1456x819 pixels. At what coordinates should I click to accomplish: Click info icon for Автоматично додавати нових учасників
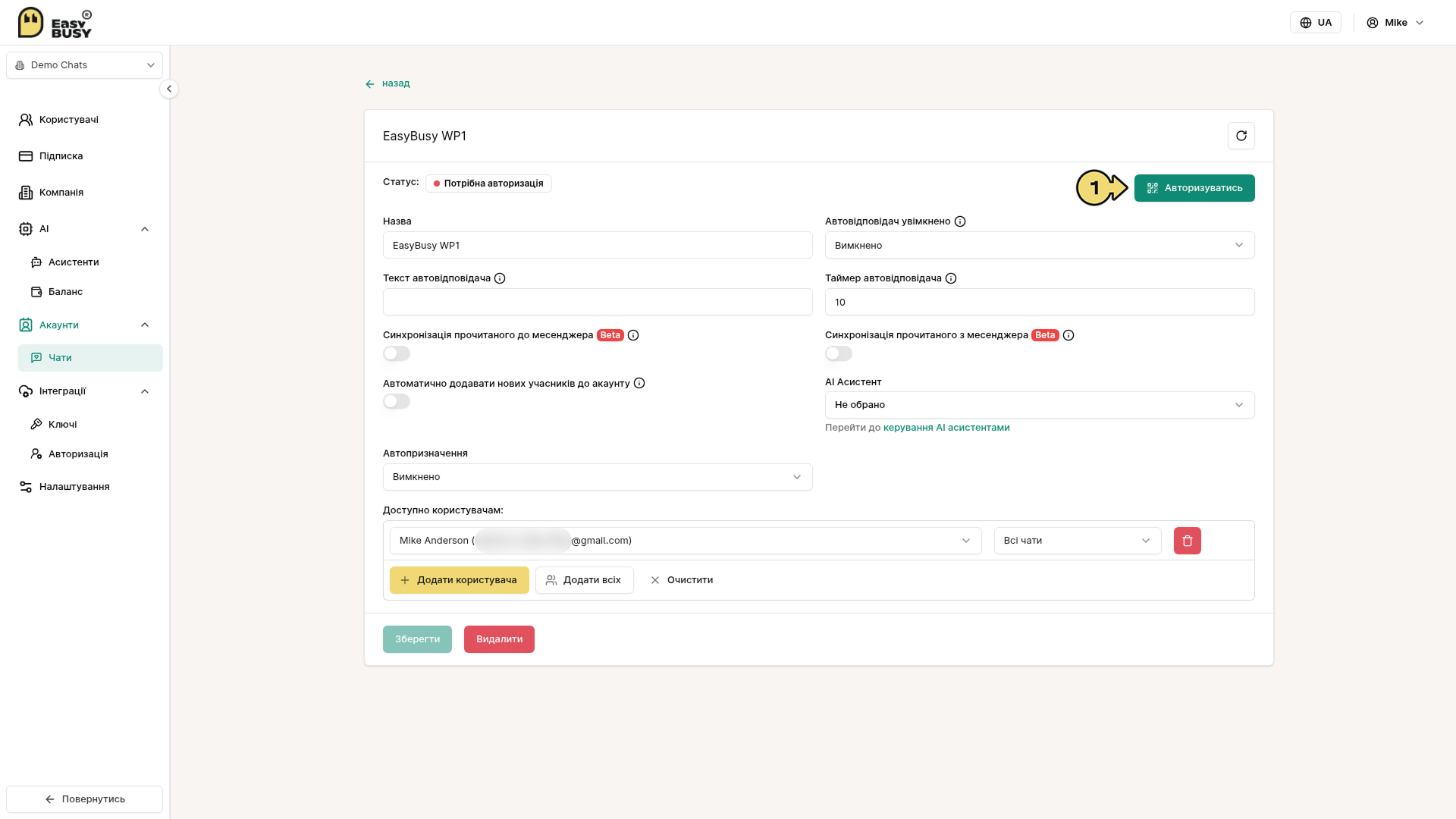(x=639, y=383)
